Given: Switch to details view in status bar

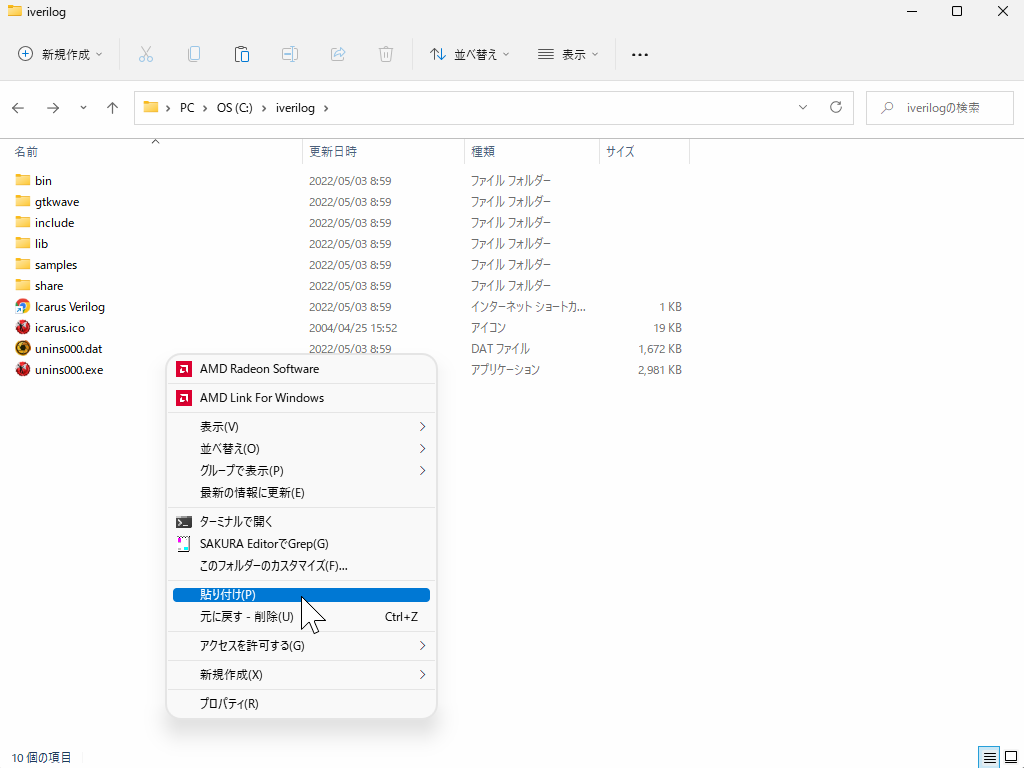Looking at the screenshot, I should click(990, 758).
